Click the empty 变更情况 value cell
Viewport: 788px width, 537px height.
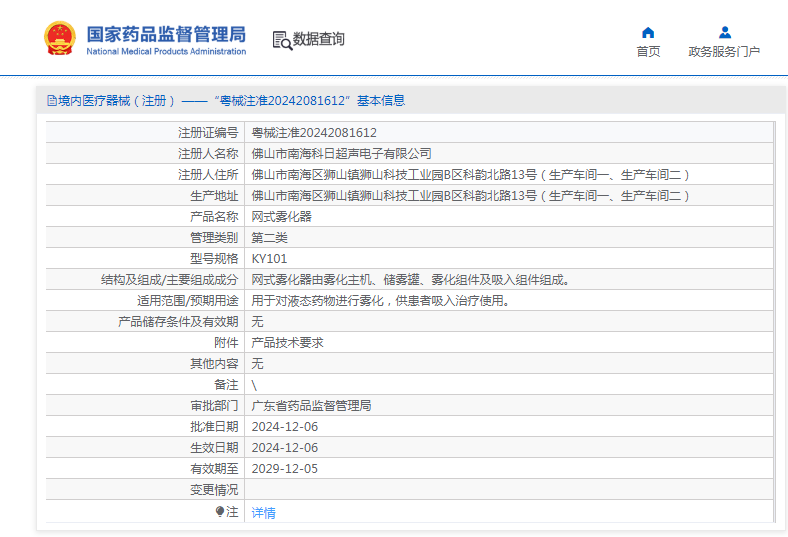point(509,489)
